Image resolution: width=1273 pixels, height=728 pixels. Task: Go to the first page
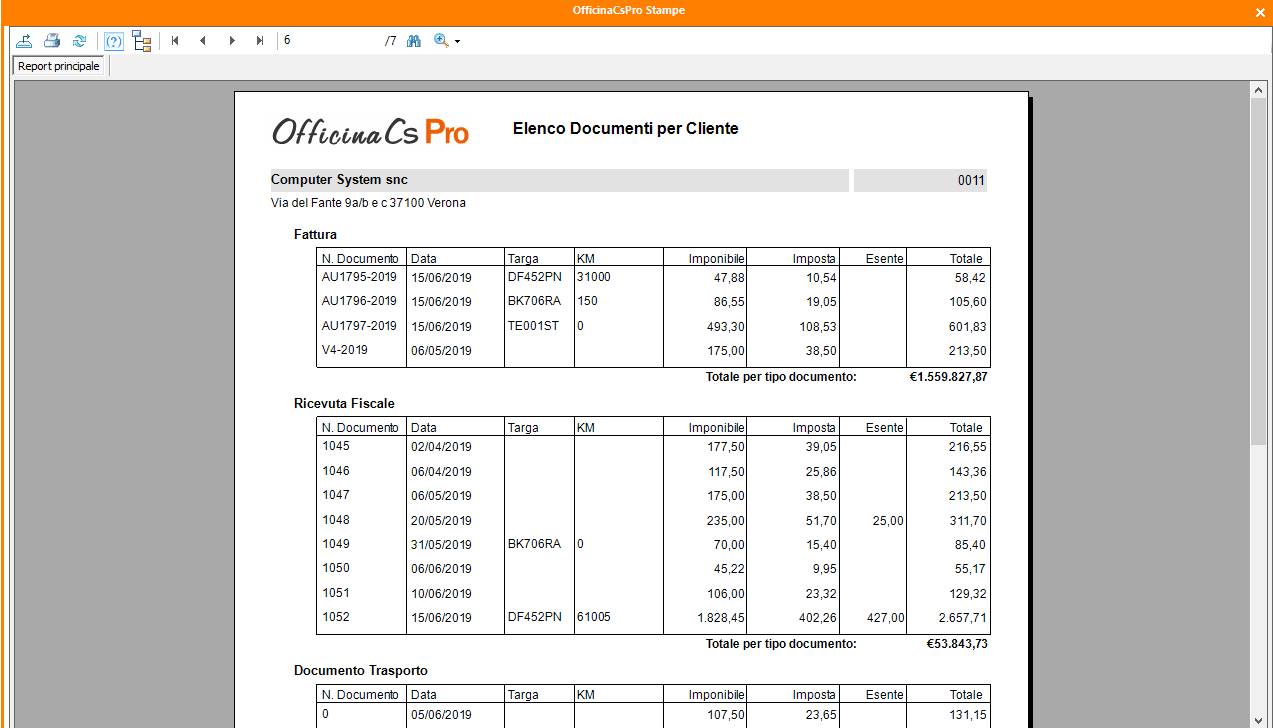[176, 41]
